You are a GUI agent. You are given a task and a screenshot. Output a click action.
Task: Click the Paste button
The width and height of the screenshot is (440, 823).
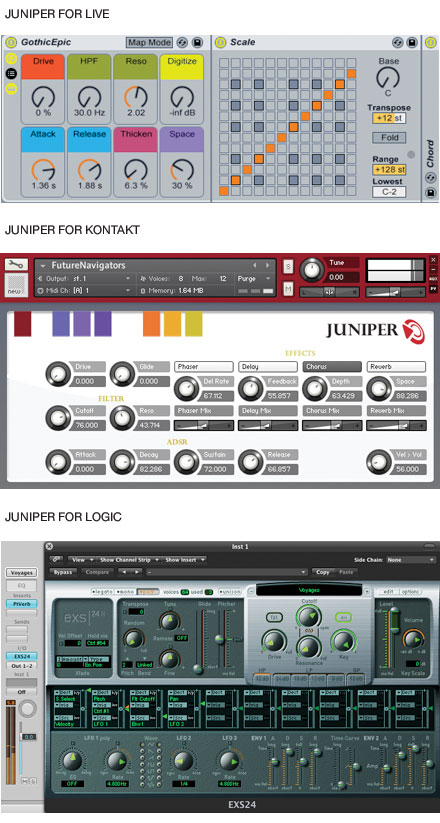coord(346,572)
